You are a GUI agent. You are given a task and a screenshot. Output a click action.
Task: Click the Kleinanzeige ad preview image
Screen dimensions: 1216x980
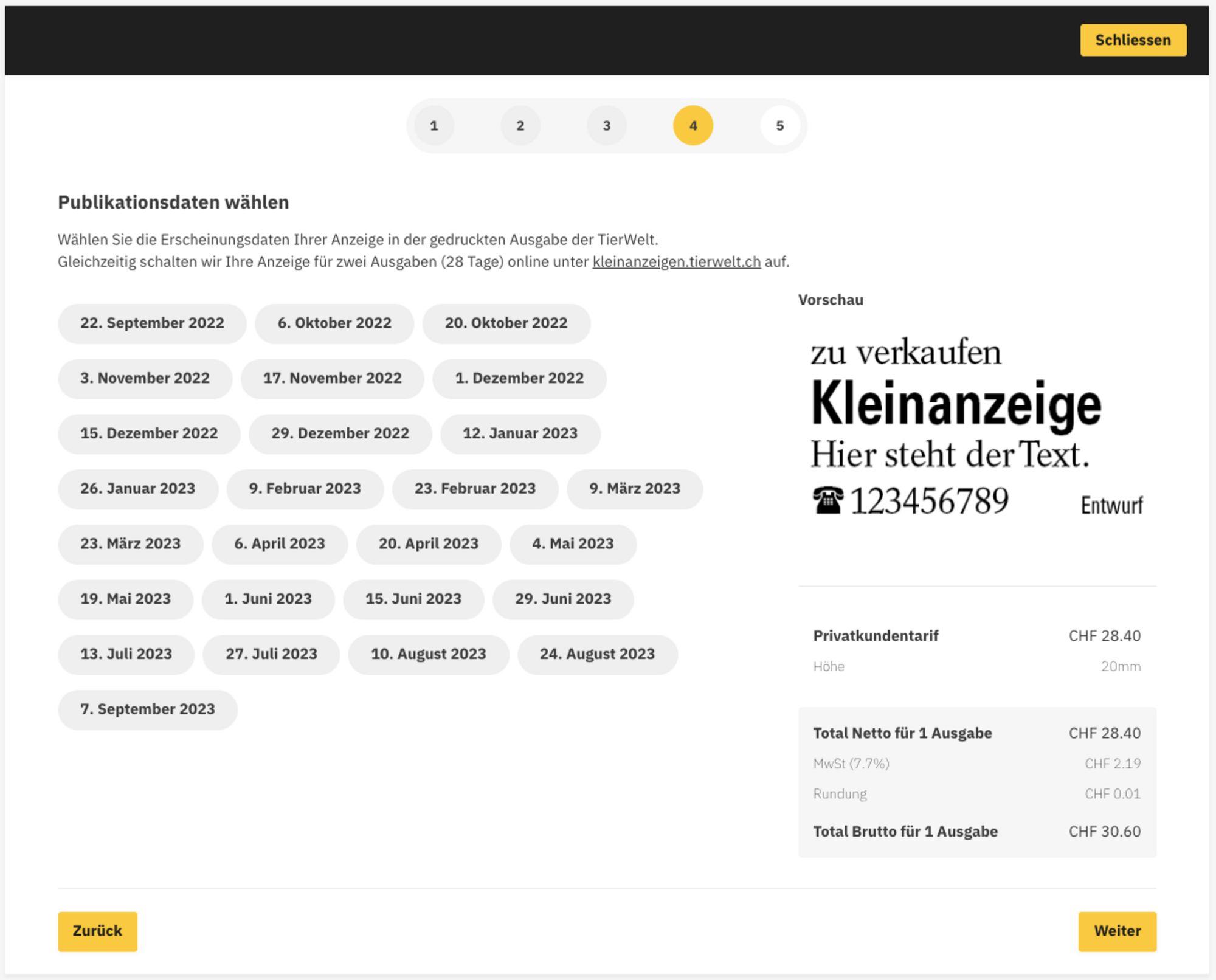977,428
